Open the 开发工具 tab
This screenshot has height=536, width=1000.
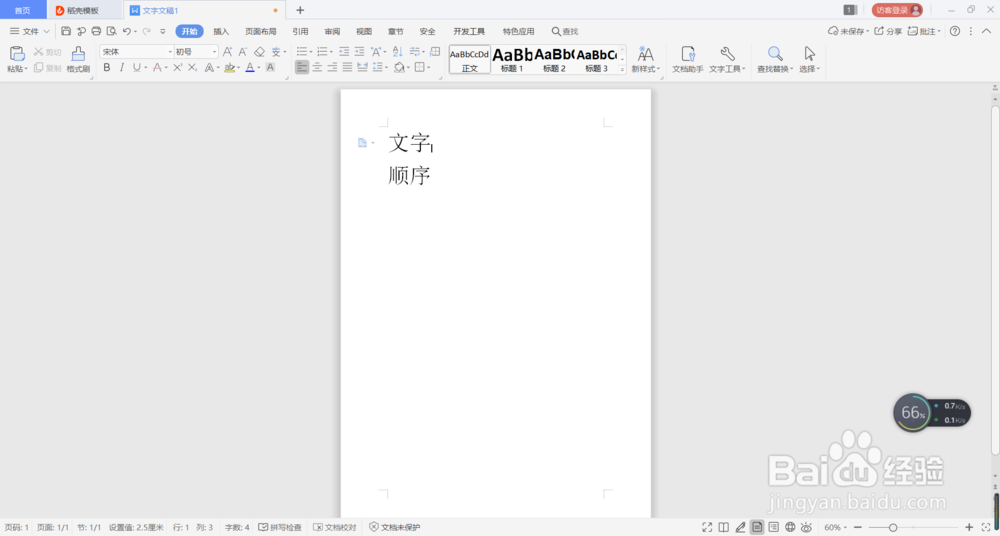469,31
